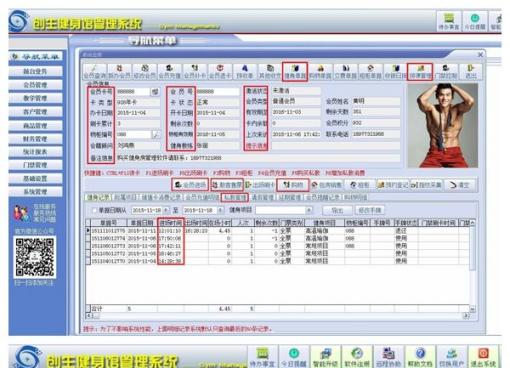Click the 导出 export button

(x=337, y=210)
